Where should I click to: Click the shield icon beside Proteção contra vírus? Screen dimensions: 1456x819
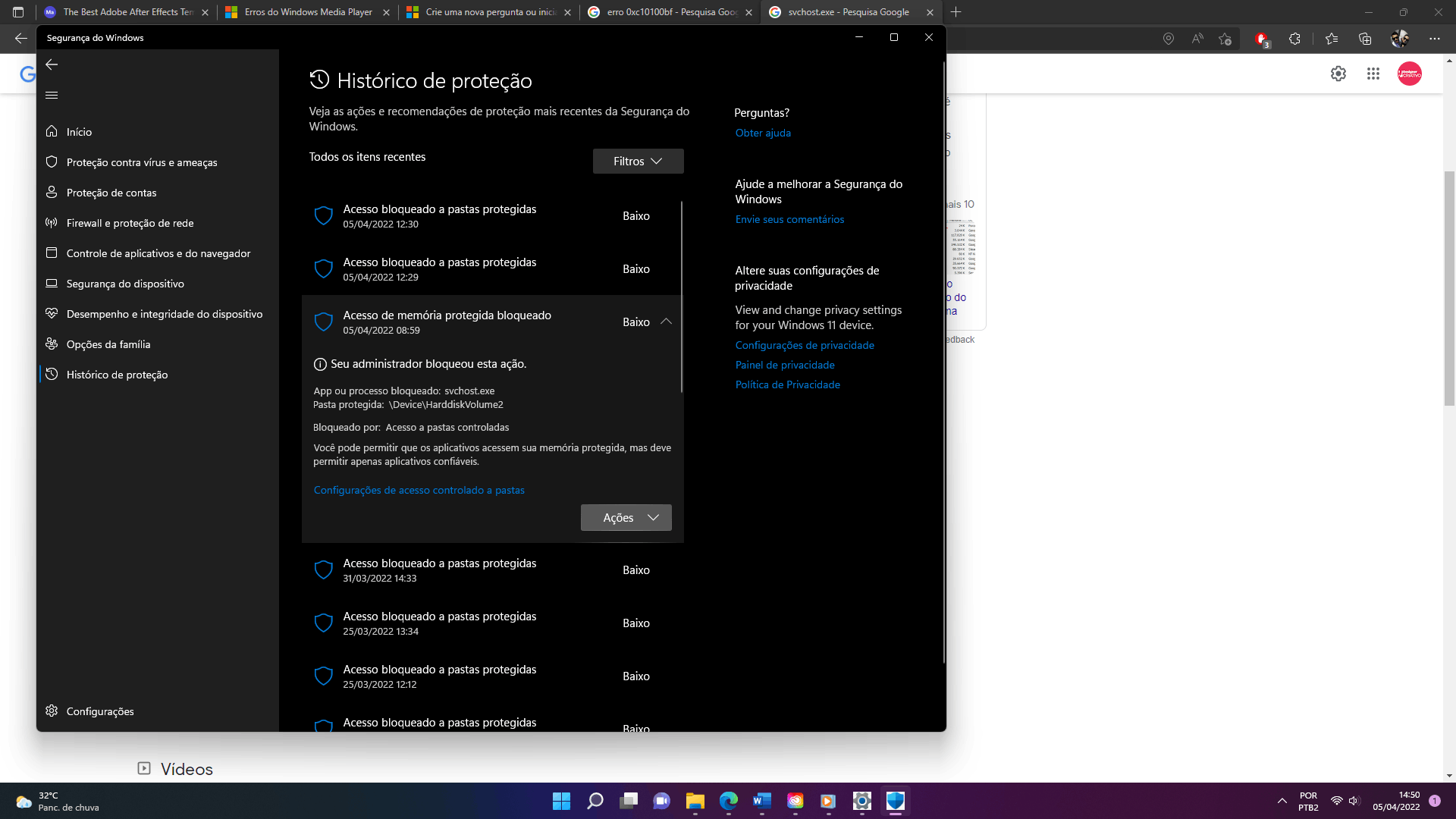click(x=52, y=162)
